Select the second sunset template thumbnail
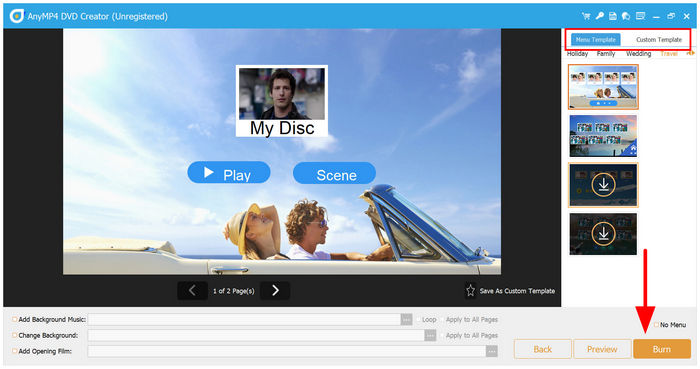700x369 pixels. (603, 136)
